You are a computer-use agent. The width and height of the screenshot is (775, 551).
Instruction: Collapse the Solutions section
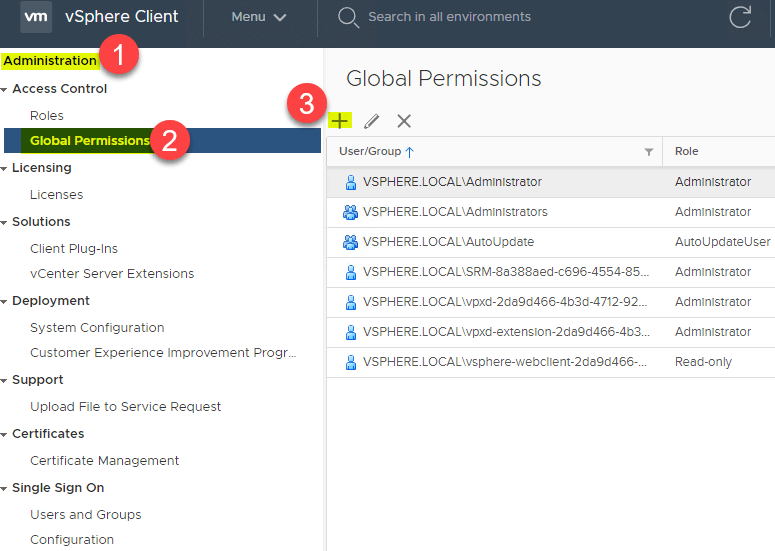pyautogui.click(x=4, y=222)
